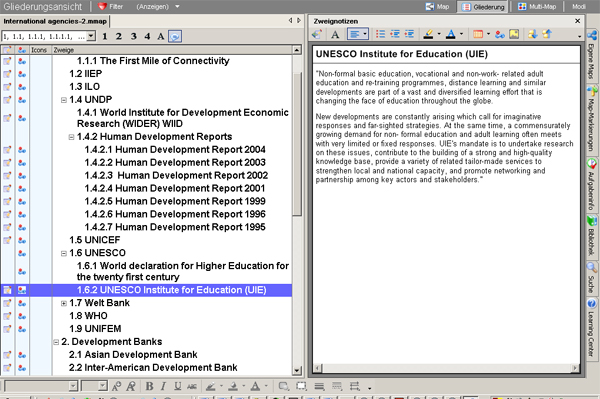Open the alignment dropdown arrow in notes toolbar

(365, 34)
